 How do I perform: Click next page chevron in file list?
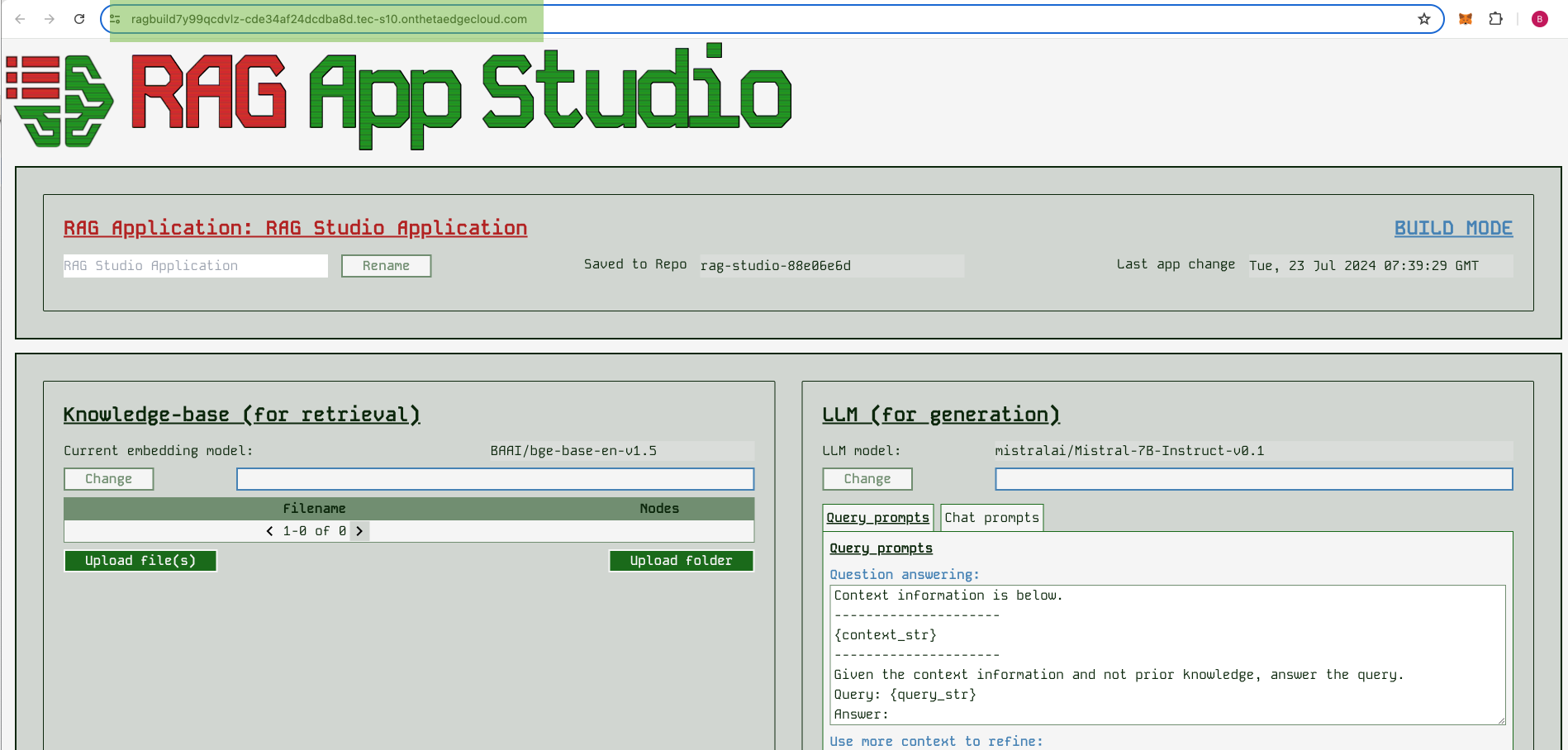coord(359,531)
